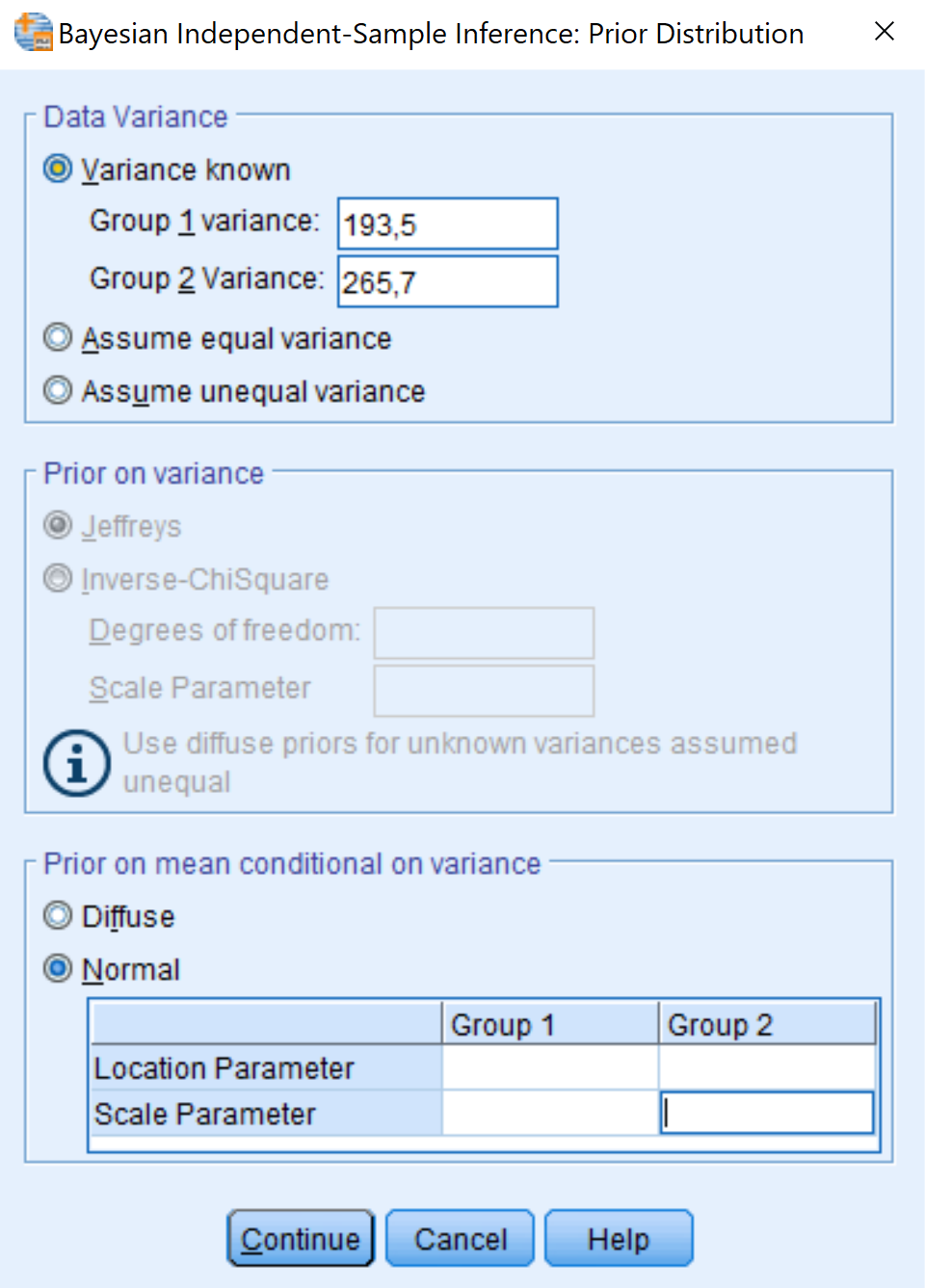Screen dimensions: 925x1288
Task: Select Assume unequal variance option
Action: point(59,391)
